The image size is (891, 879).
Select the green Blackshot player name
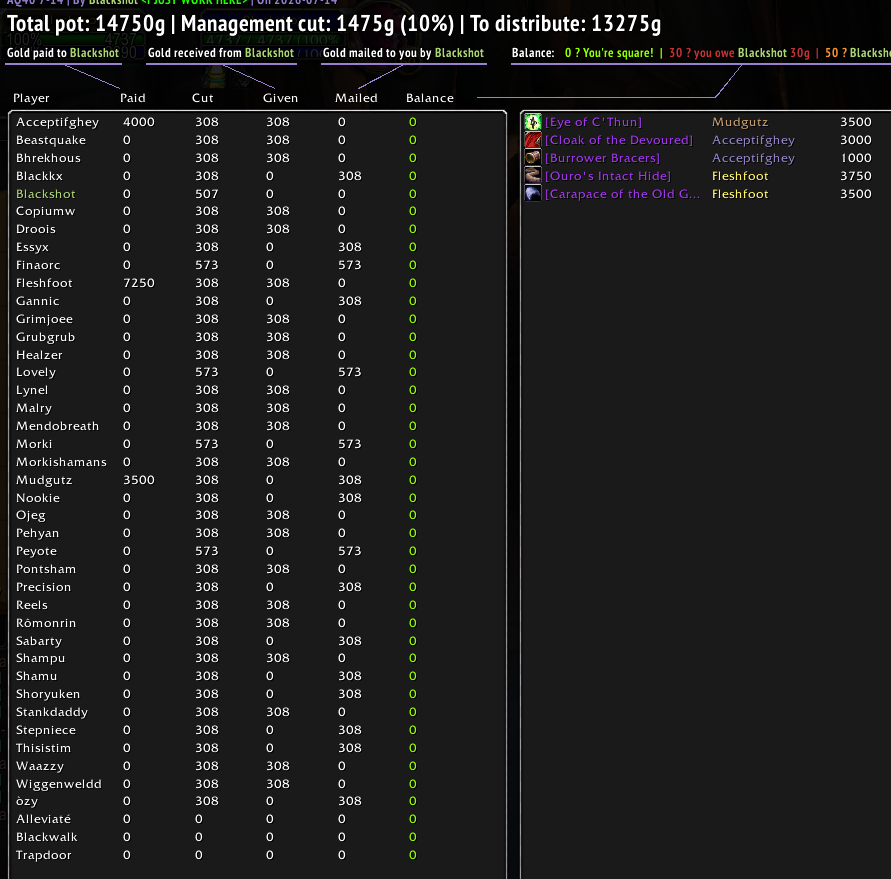(45, 194)
